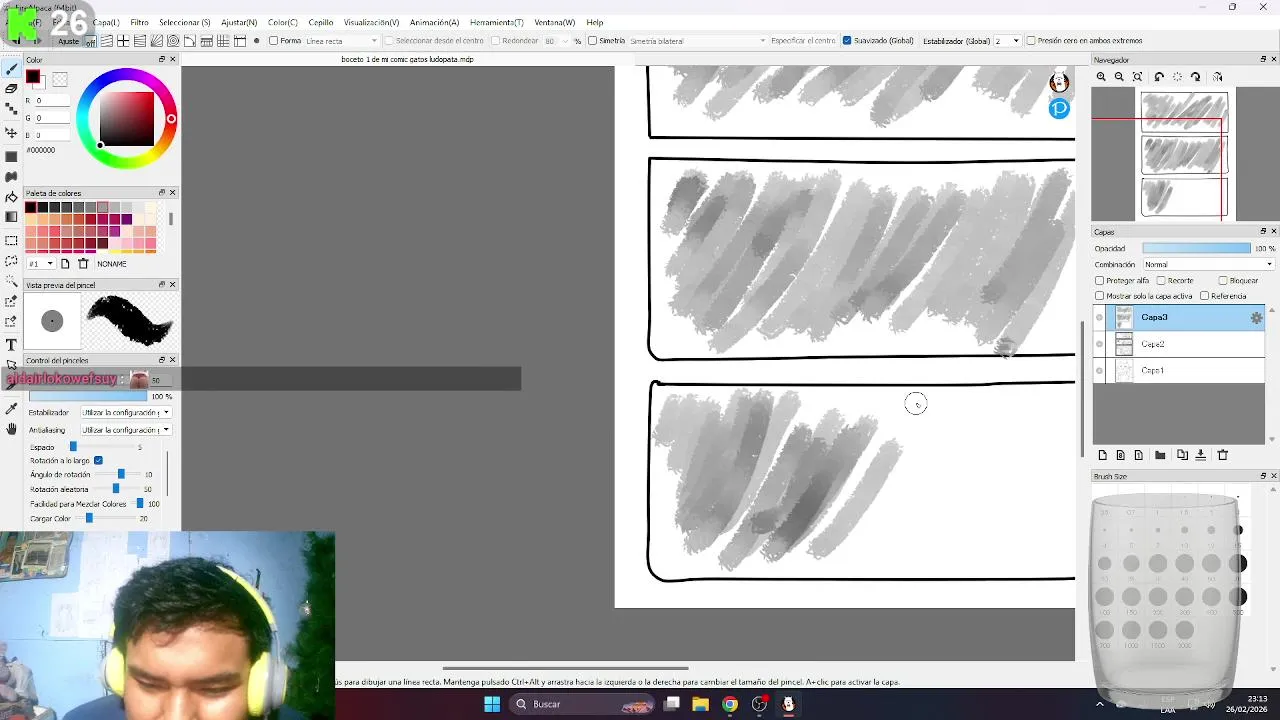Delete the selected layer trash icon
The image size is (1280, 720).
pos(1222,455)
